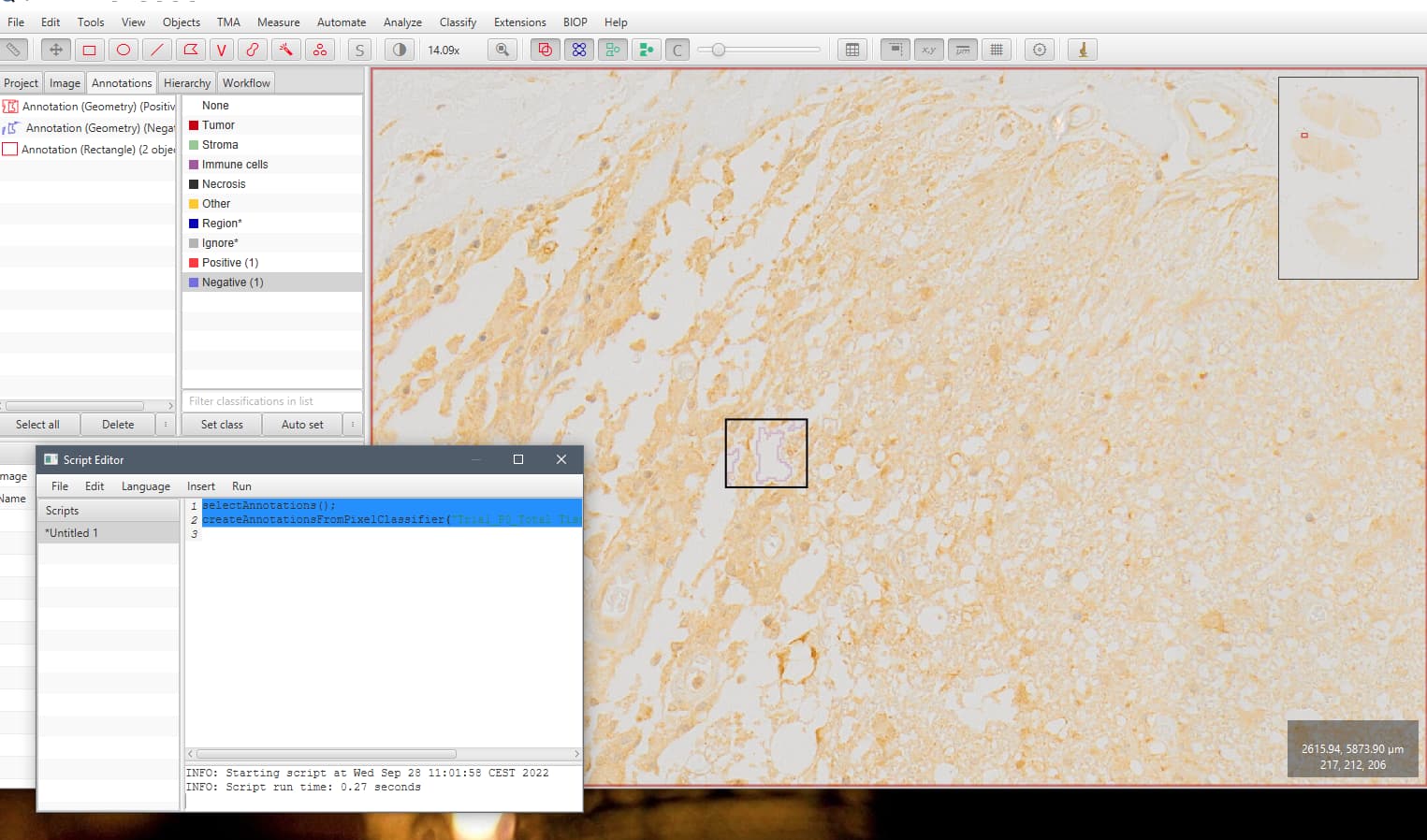
Task: Open Brightness/Contrast dialog
Action: [400, 51]
